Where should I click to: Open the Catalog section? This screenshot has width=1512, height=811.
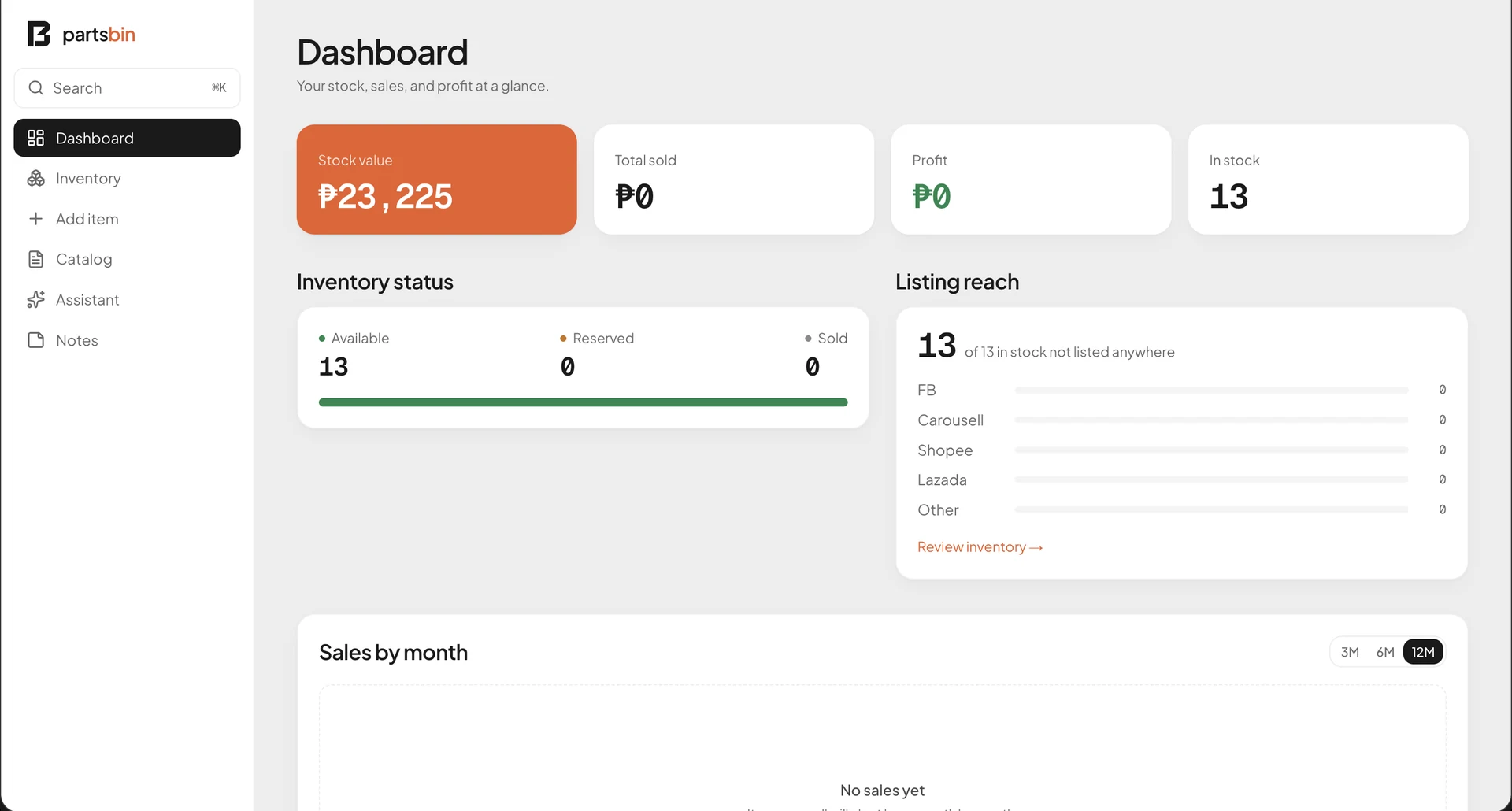pos(127,259)
